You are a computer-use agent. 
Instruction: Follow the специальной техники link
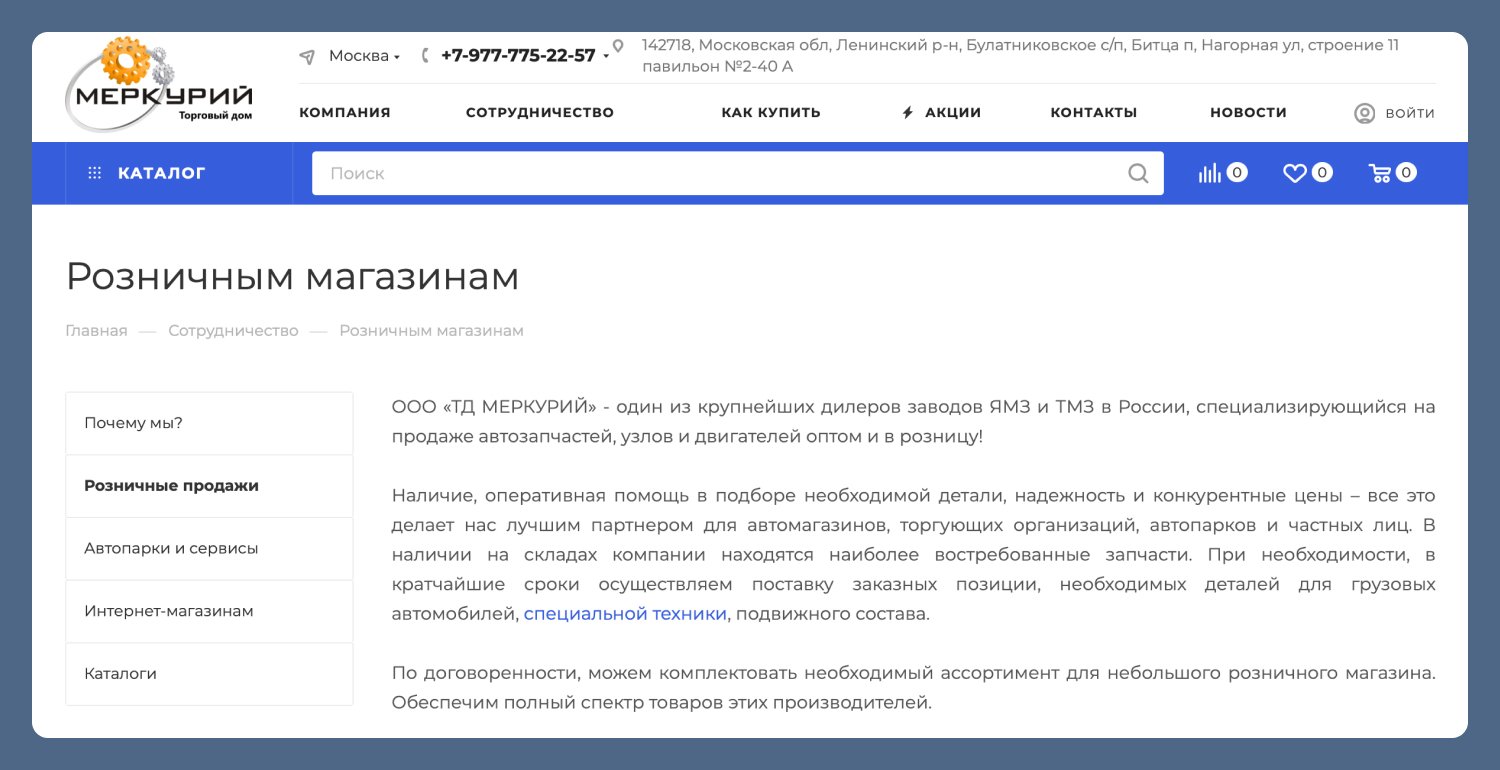[625, 613]
